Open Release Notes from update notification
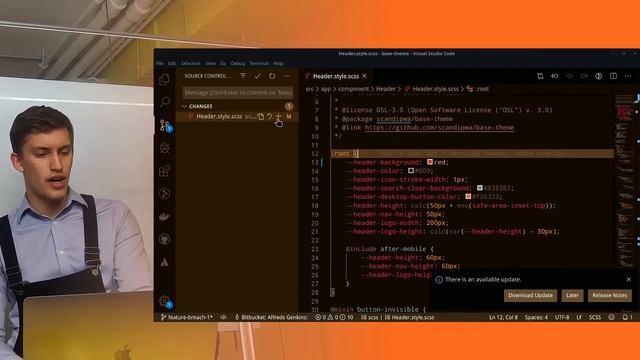 click(x=610, y=296)
